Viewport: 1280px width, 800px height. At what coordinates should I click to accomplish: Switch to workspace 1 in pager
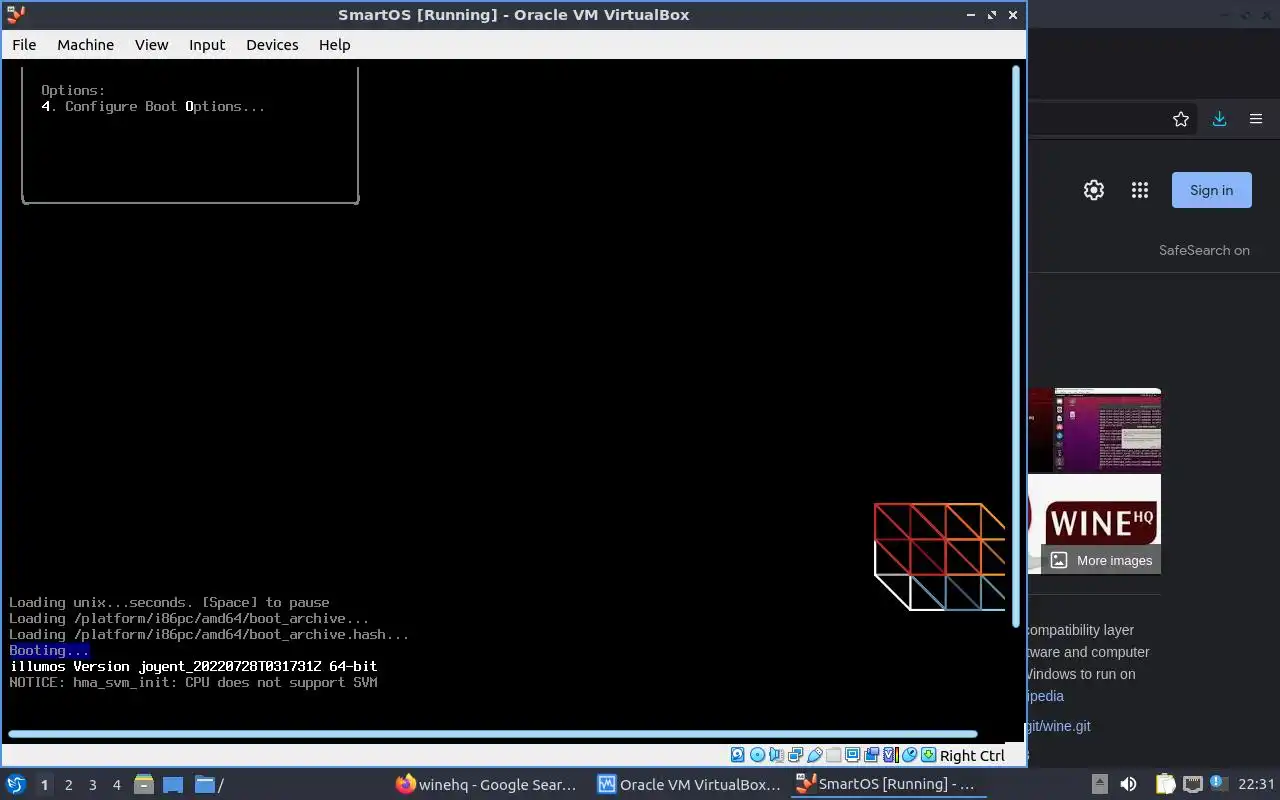pos(44,785)
